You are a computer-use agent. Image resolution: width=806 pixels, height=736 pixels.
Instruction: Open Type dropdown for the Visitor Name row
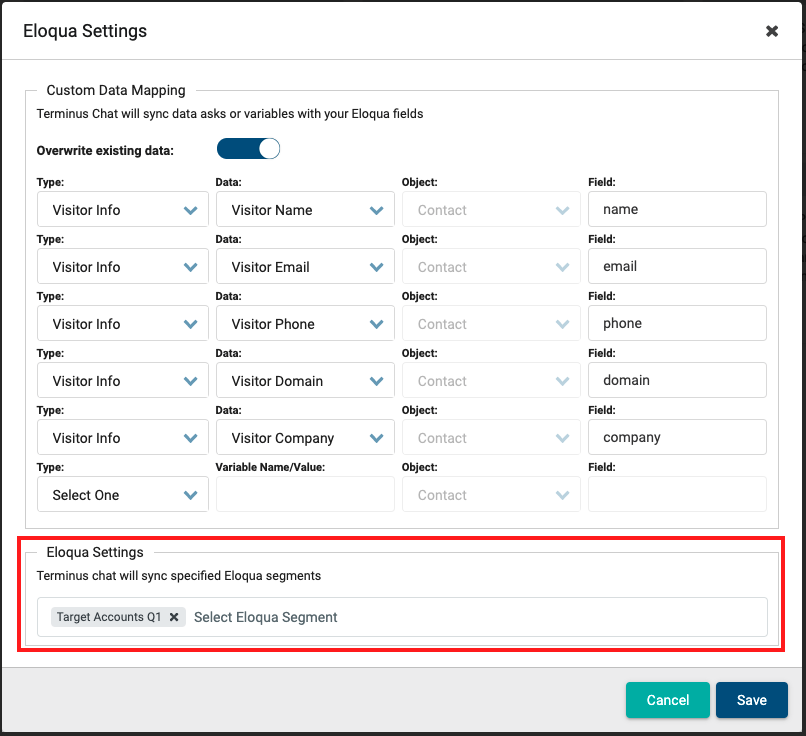click(123, 209)
